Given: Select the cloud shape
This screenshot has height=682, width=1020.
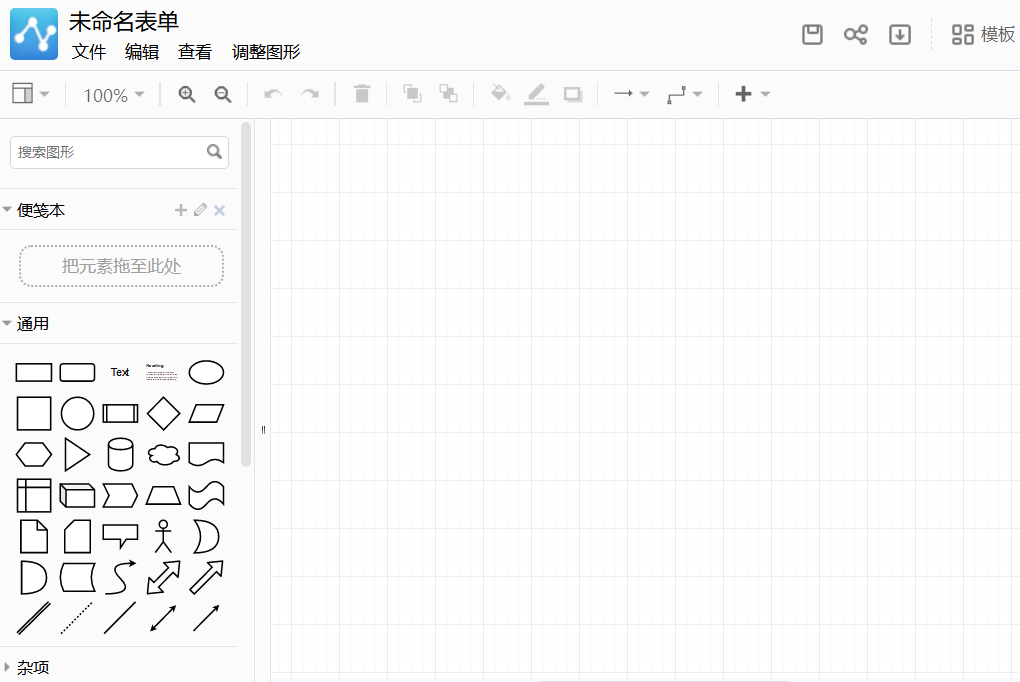Looking at the screenshot, I should pyautogui.click(x=163, y=454).
